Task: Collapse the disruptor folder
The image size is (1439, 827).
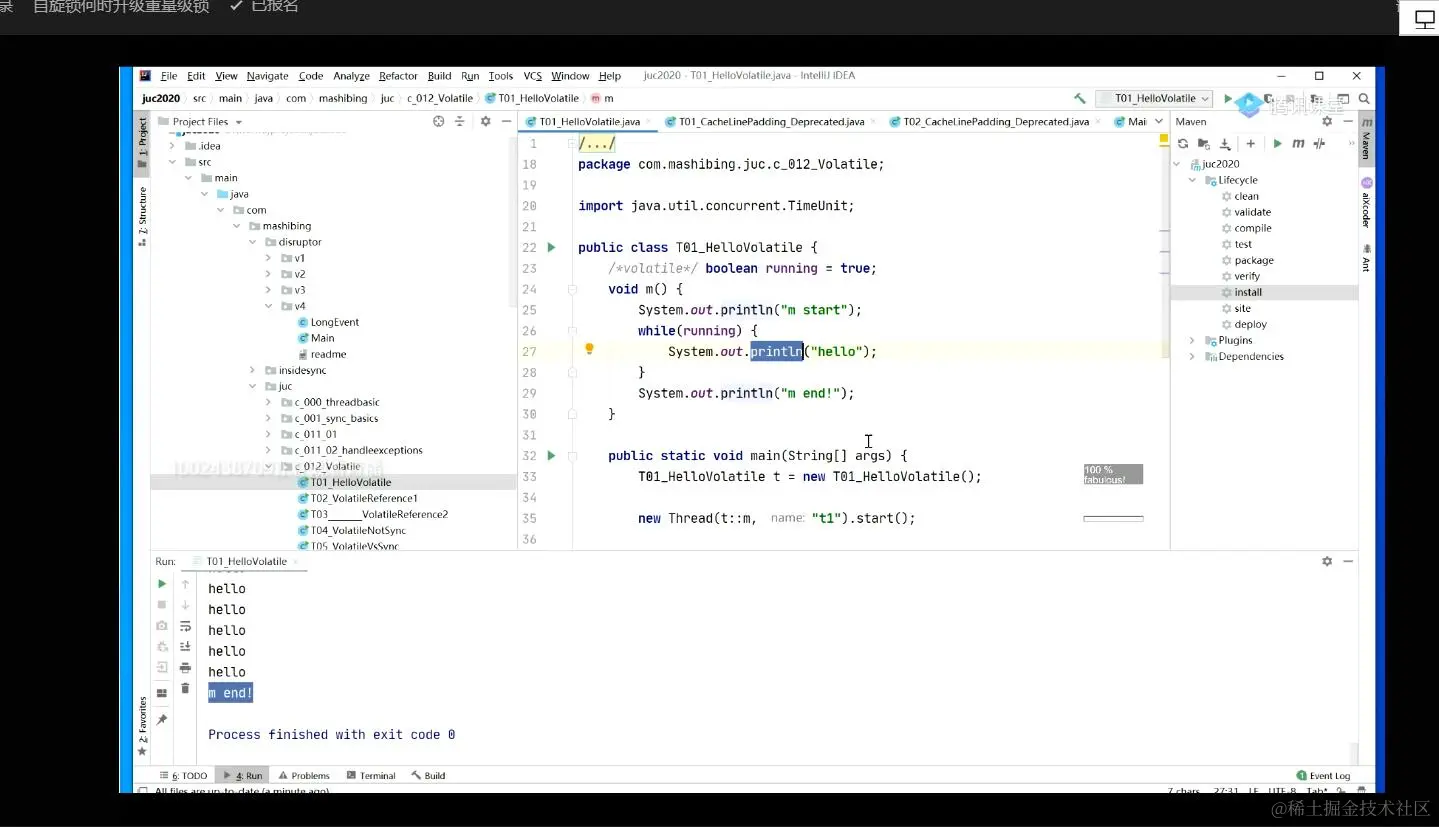Action: click(x=253, y=242)
